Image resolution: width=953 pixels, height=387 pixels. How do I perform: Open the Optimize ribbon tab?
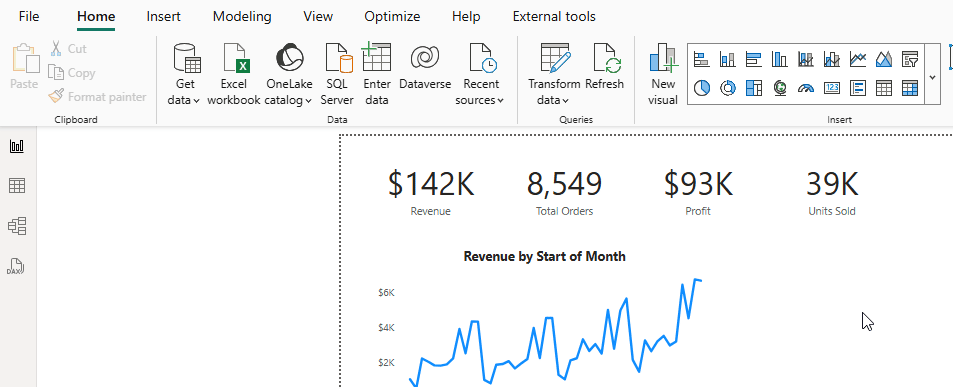pos(392,16)
